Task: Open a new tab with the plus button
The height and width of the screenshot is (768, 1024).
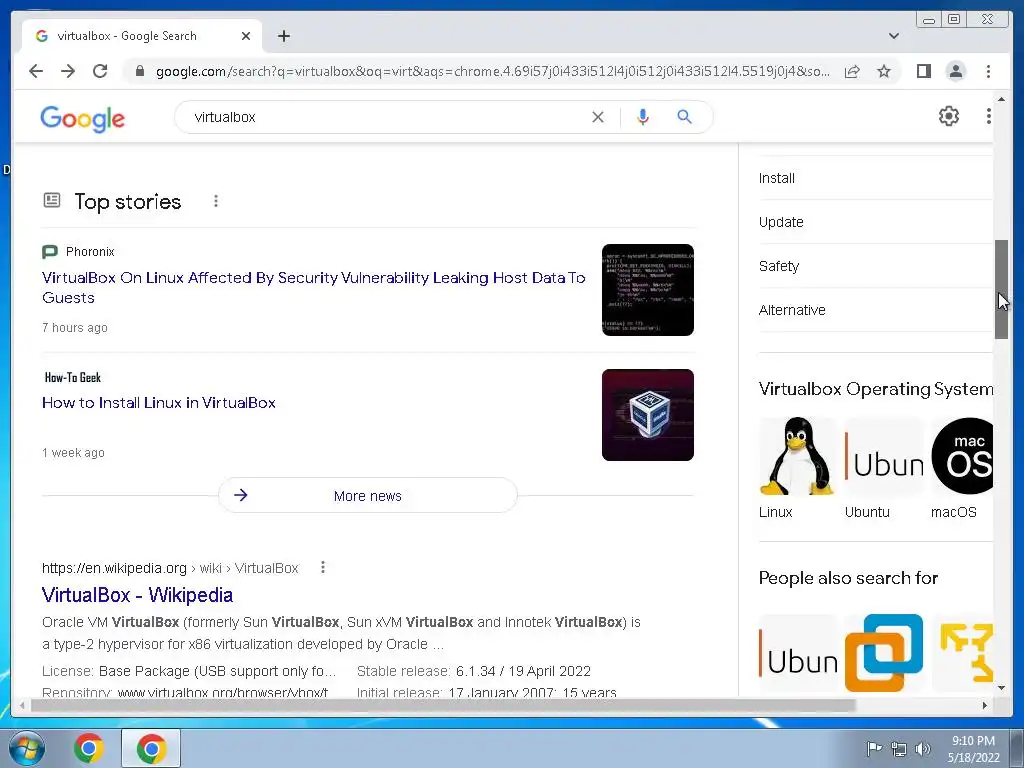Action: (283, 36)
